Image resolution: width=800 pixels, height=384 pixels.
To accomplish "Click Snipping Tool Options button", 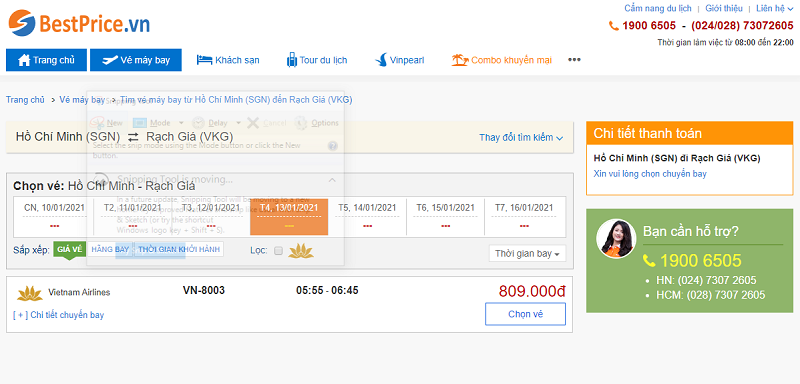I will coord(317,123).
